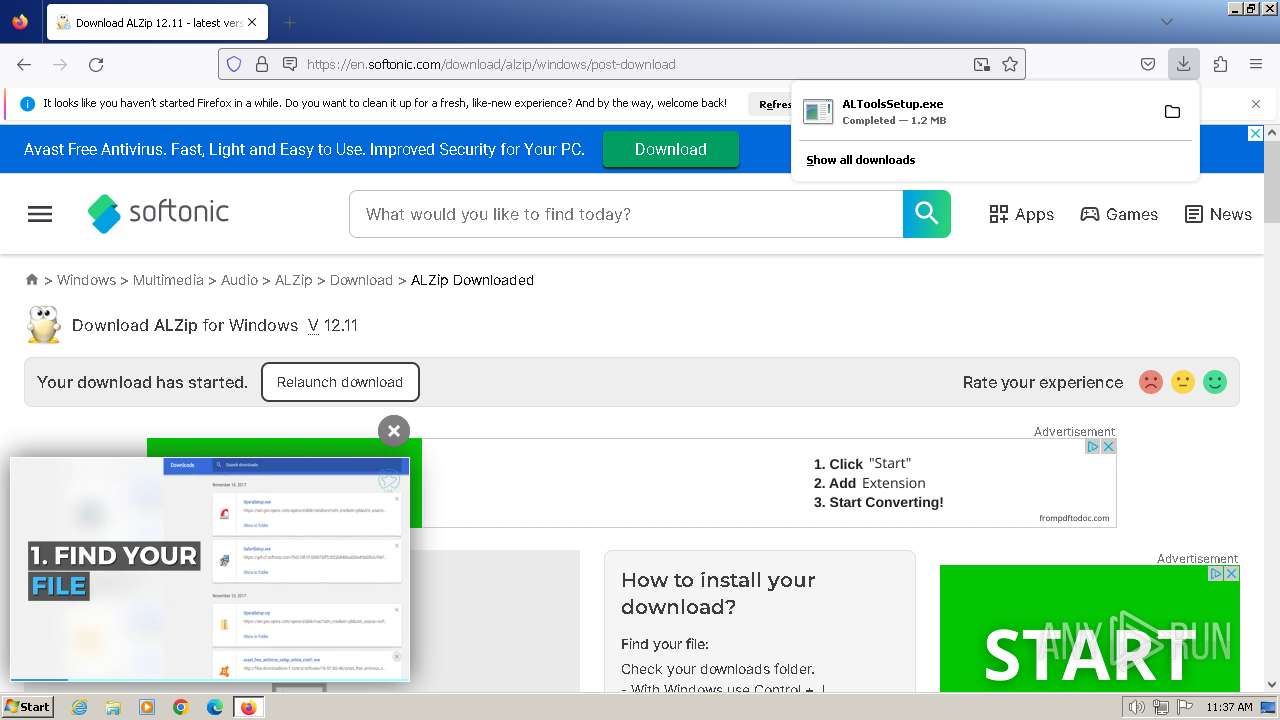Open File Explorer from taskbar
This screenshot has width=1280, height=720.
pyautogui.click(x=113, y=707)
